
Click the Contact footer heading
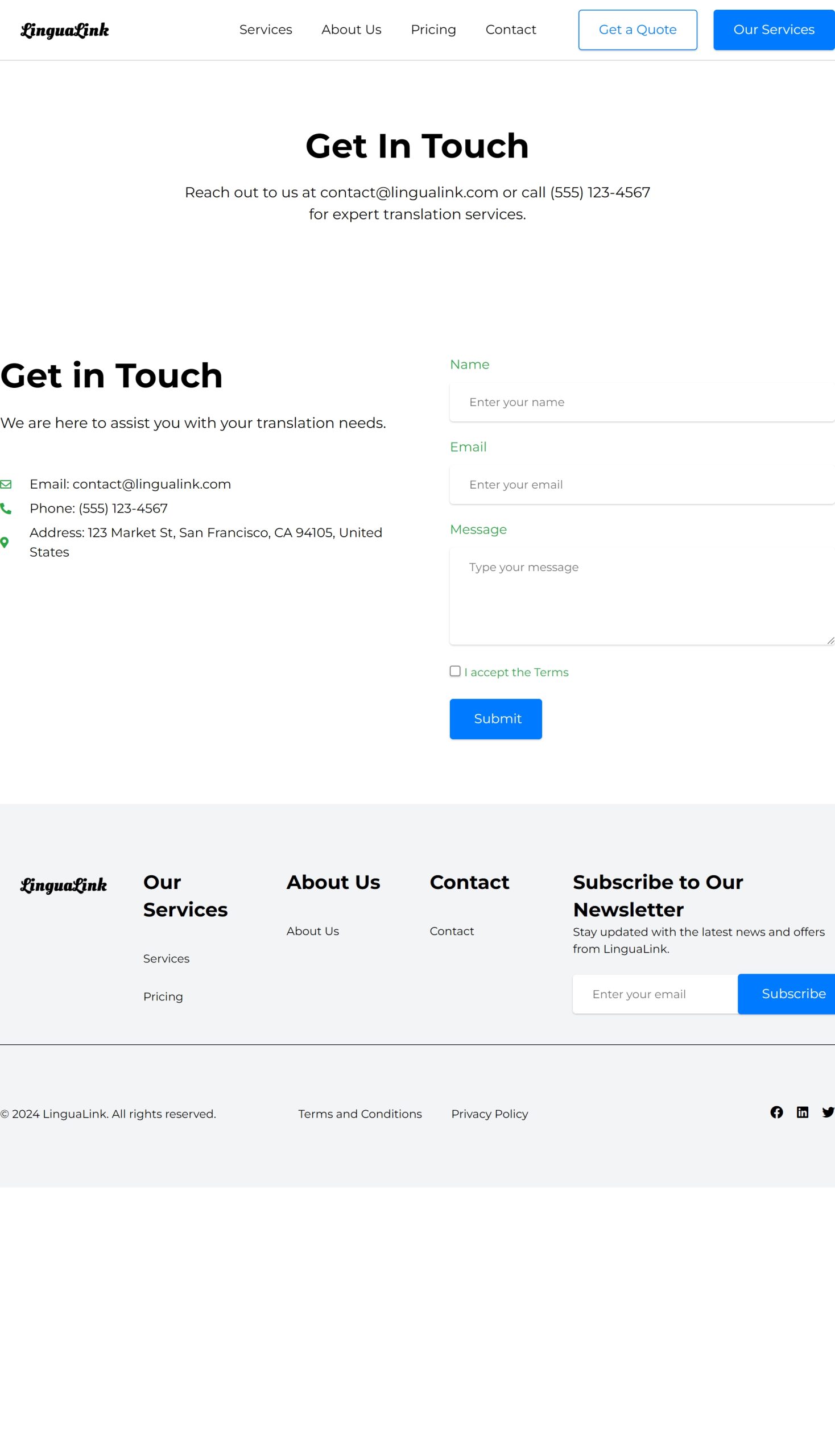[x=470, y=882]
